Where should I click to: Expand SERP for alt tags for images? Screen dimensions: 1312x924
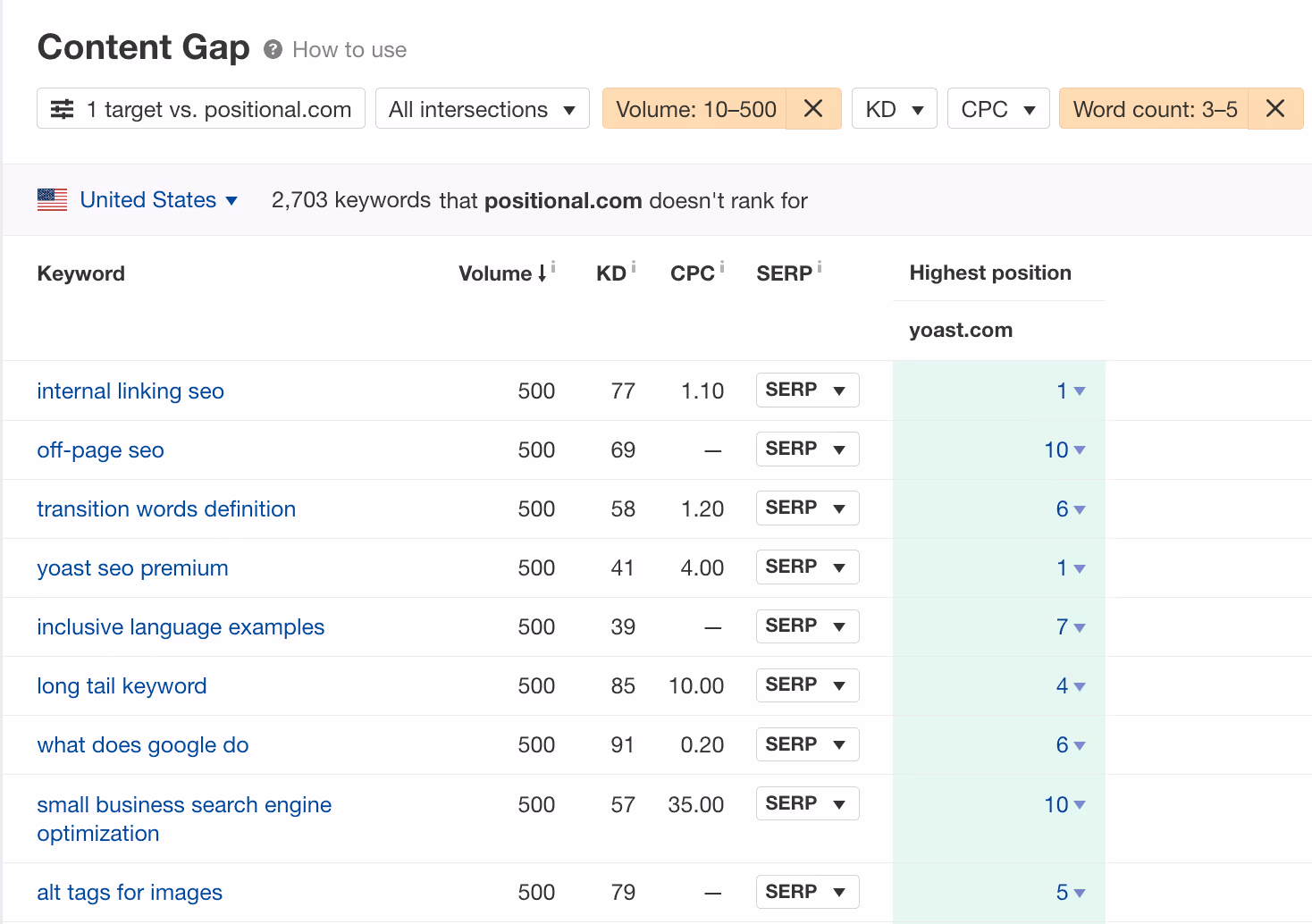[807, 892]
